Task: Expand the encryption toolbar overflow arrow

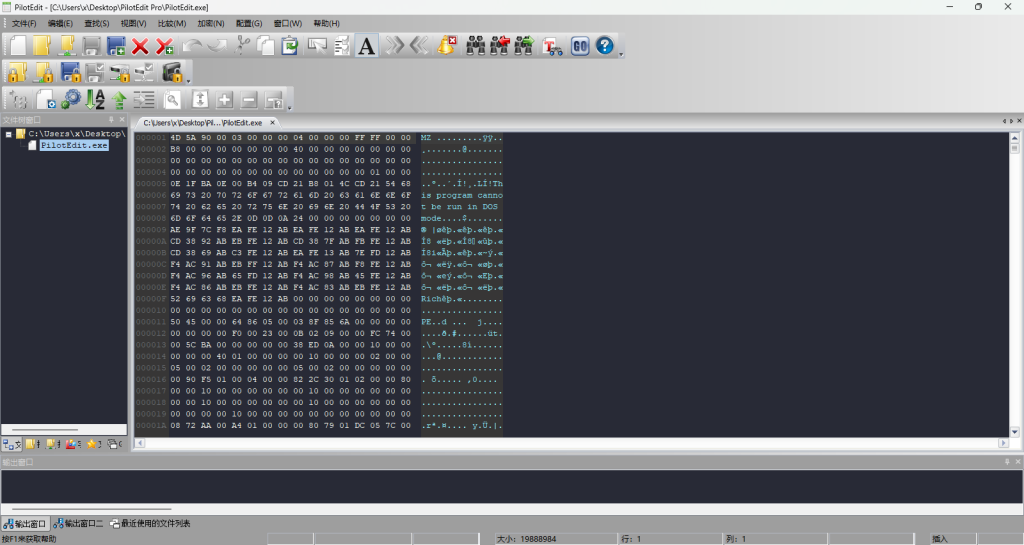Action: tap(189, 82)
